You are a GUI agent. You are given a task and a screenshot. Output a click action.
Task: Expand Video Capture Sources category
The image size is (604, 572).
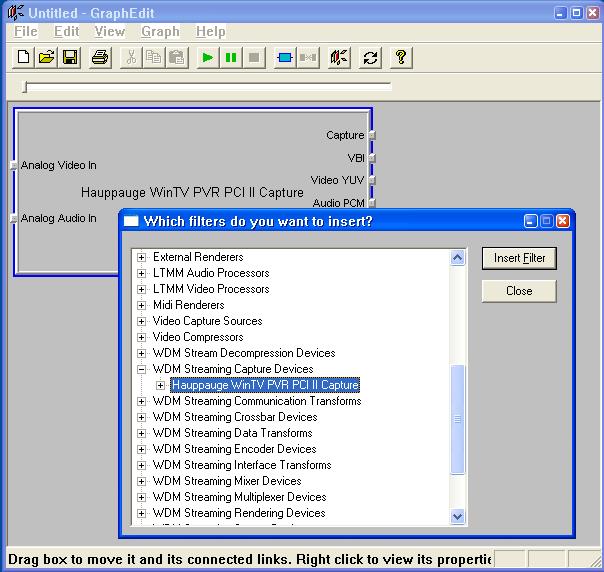point(141,321)
